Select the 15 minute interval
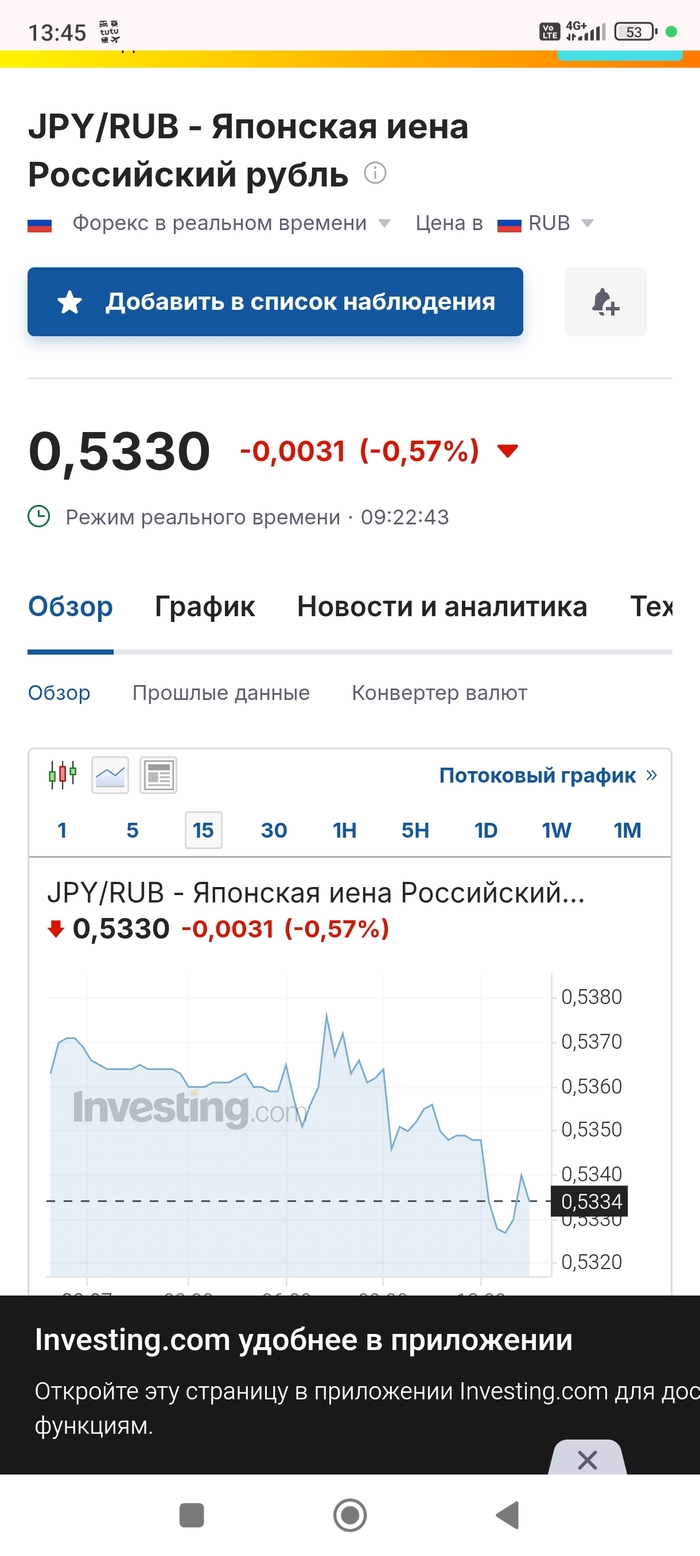Image resolution: width=700 pixels, height=1556 pixels. tap(203, 830)
